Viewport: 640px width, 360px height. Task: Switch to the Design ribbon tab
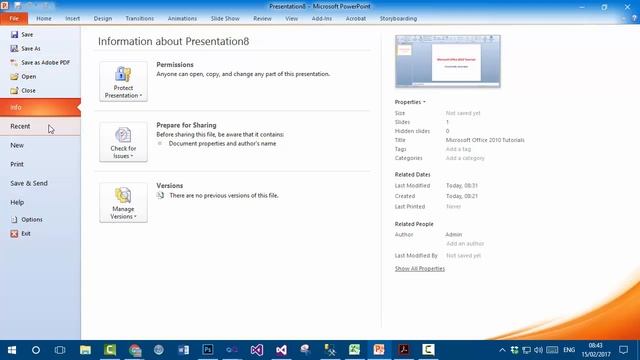point(102,19)
